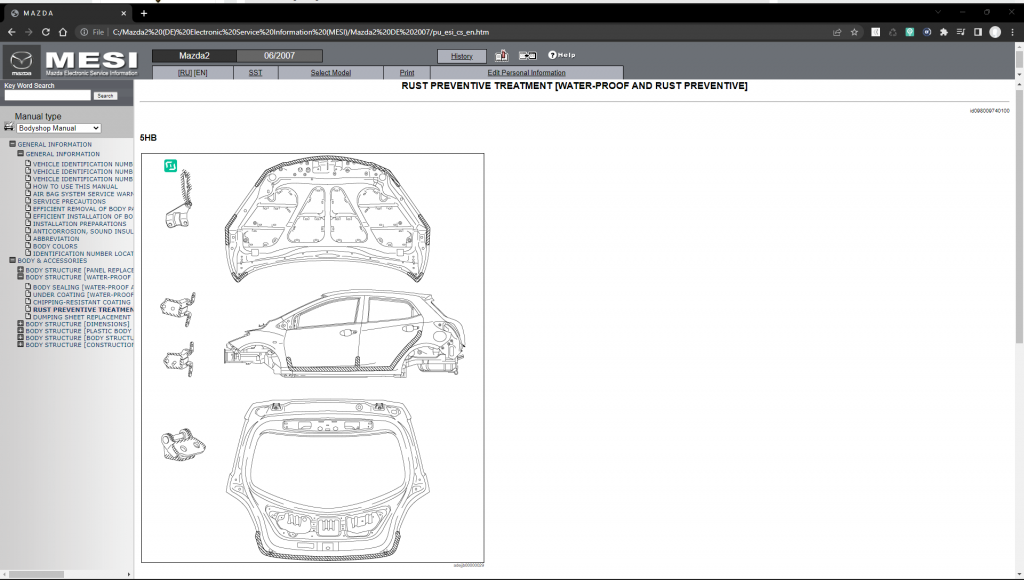Image resolution: width=1024 pixels, height=580 pixels.
Task: Click the printer icon beside Manual type dropdown
Action: pos(9,126)
